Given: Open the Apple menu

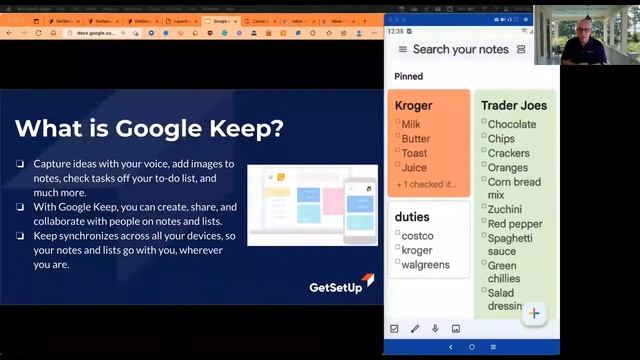Looking at the screenshot, I should pyautogui.click(x=8, y=9).
